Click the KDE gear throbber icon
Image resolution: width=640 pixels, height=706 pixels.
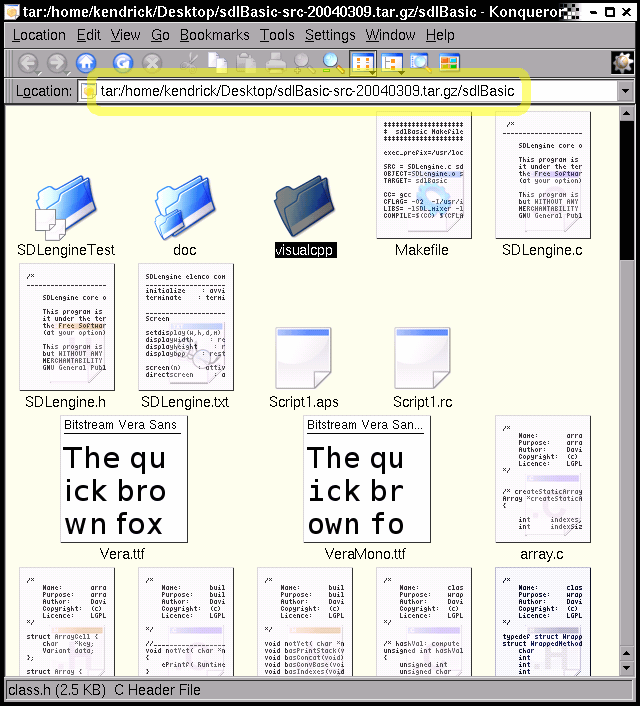pyautogui.click(x=622, y=62)
